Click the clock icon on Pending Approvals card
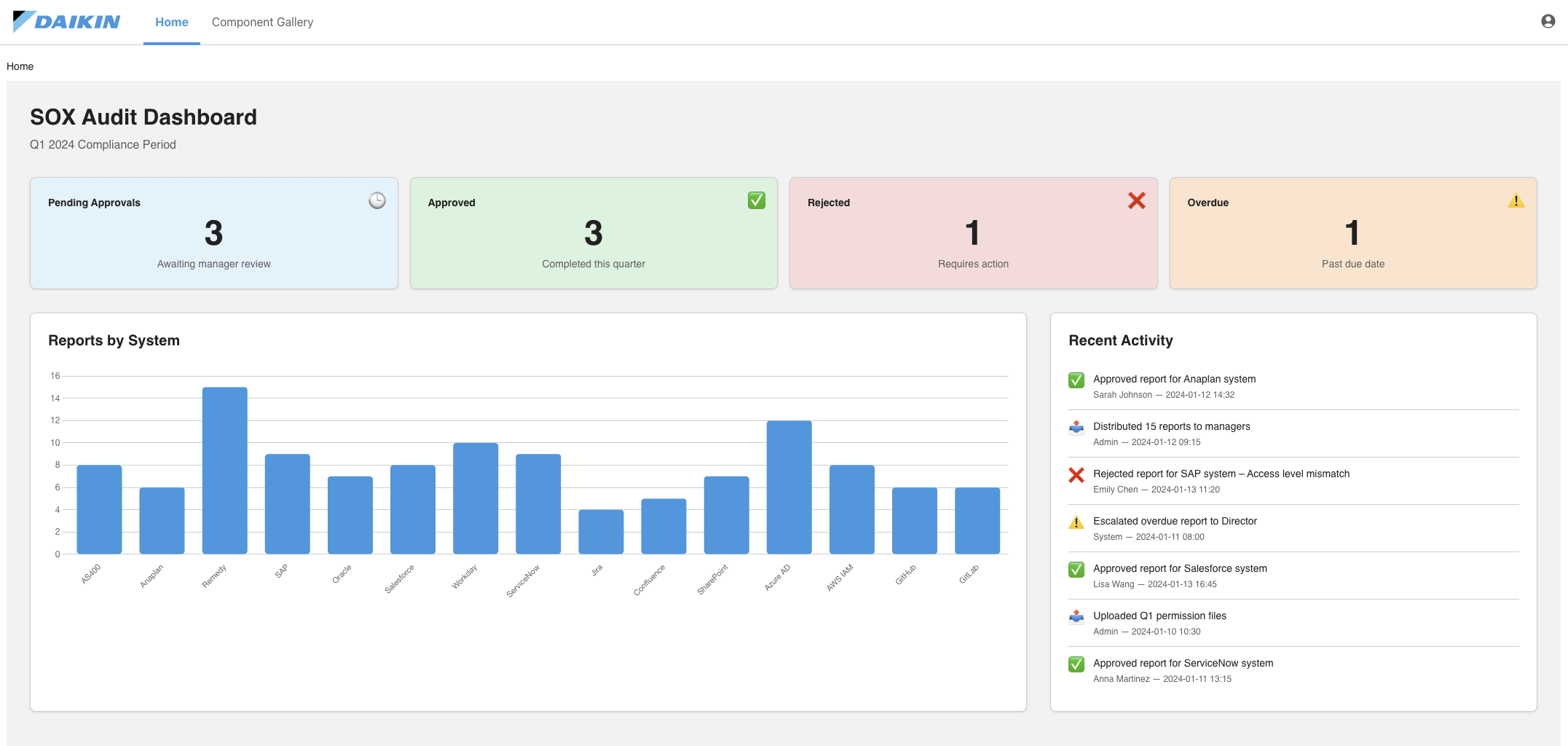The height and width of the screenshot is (746, 1568). coord(377,200)
